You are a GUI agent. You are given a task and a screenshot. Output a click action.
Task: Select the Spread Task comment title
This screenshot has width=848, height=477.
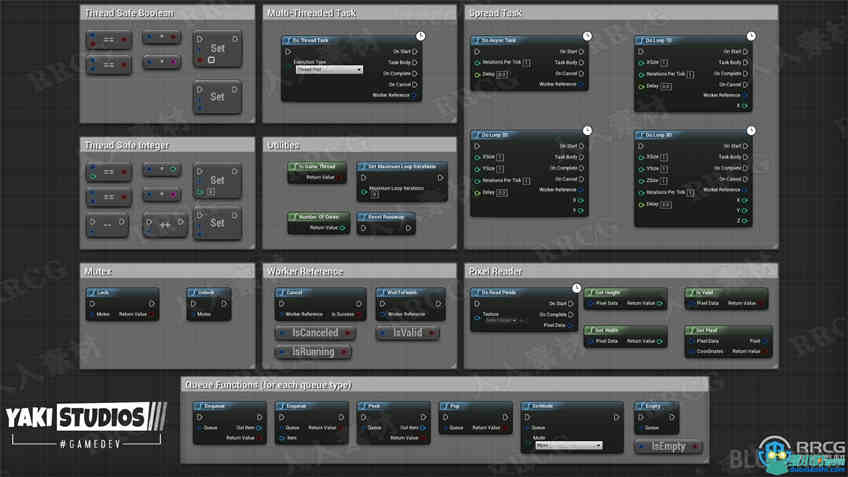coord(495,12)
